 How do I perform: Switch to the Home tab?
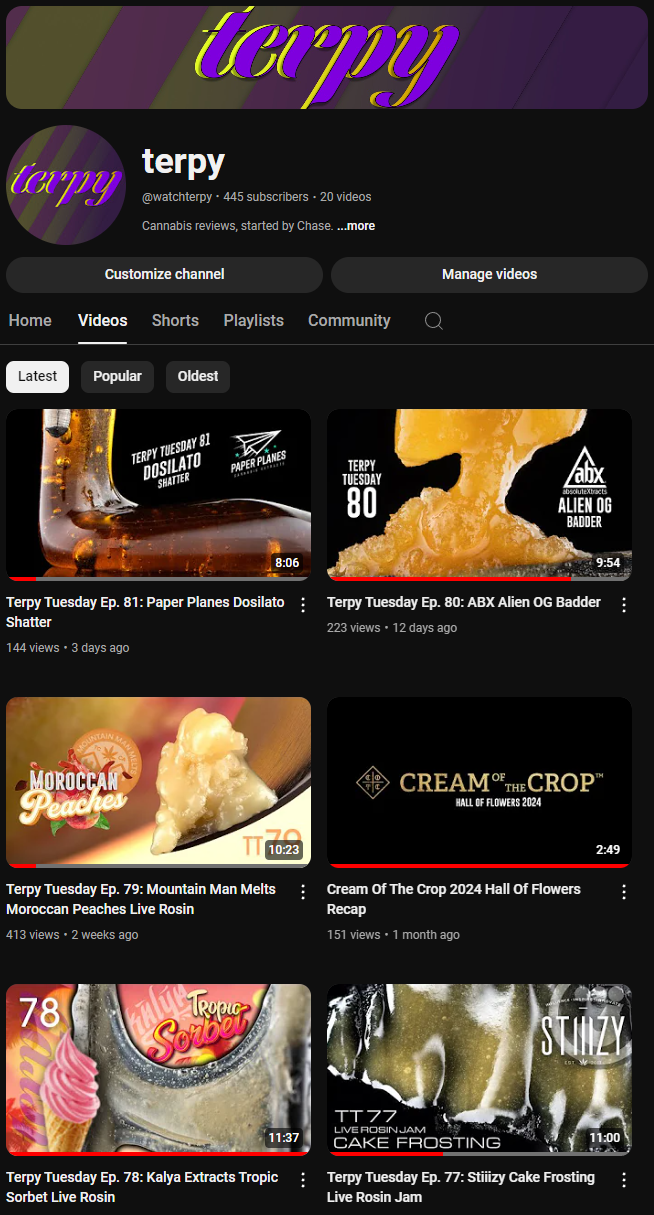(x=30, y=321)
